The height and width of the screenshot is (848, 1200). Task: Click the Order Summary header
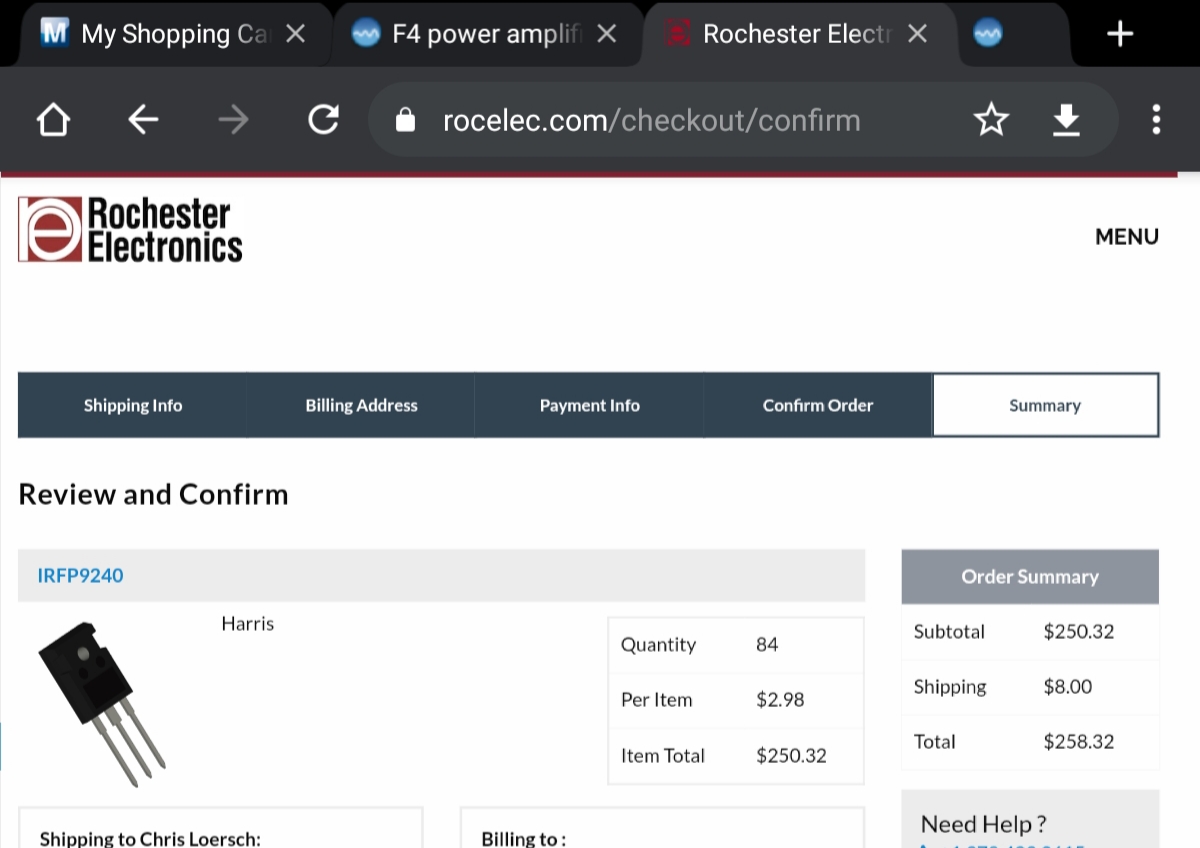(x=1030, y=576)
